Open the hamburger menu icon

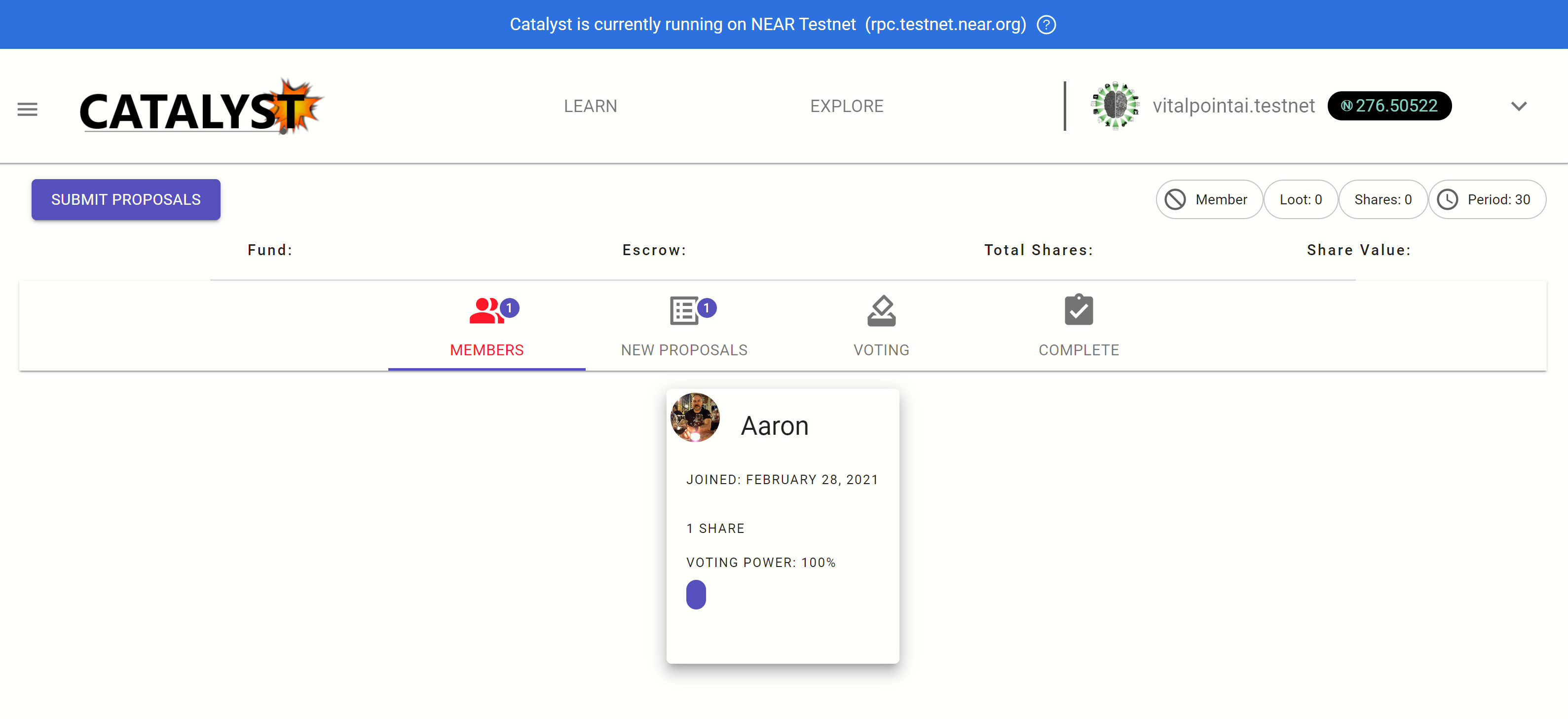click(28, 110)
